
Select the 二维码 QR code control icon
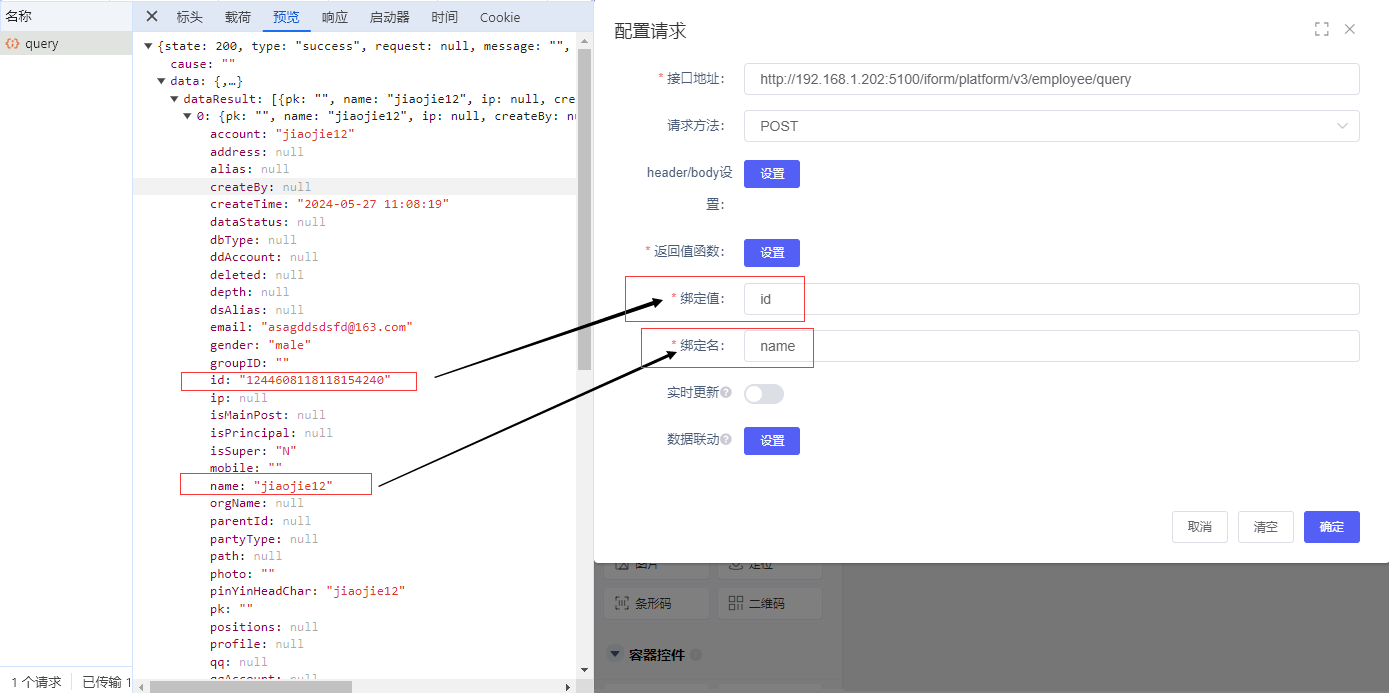(736, 603)
